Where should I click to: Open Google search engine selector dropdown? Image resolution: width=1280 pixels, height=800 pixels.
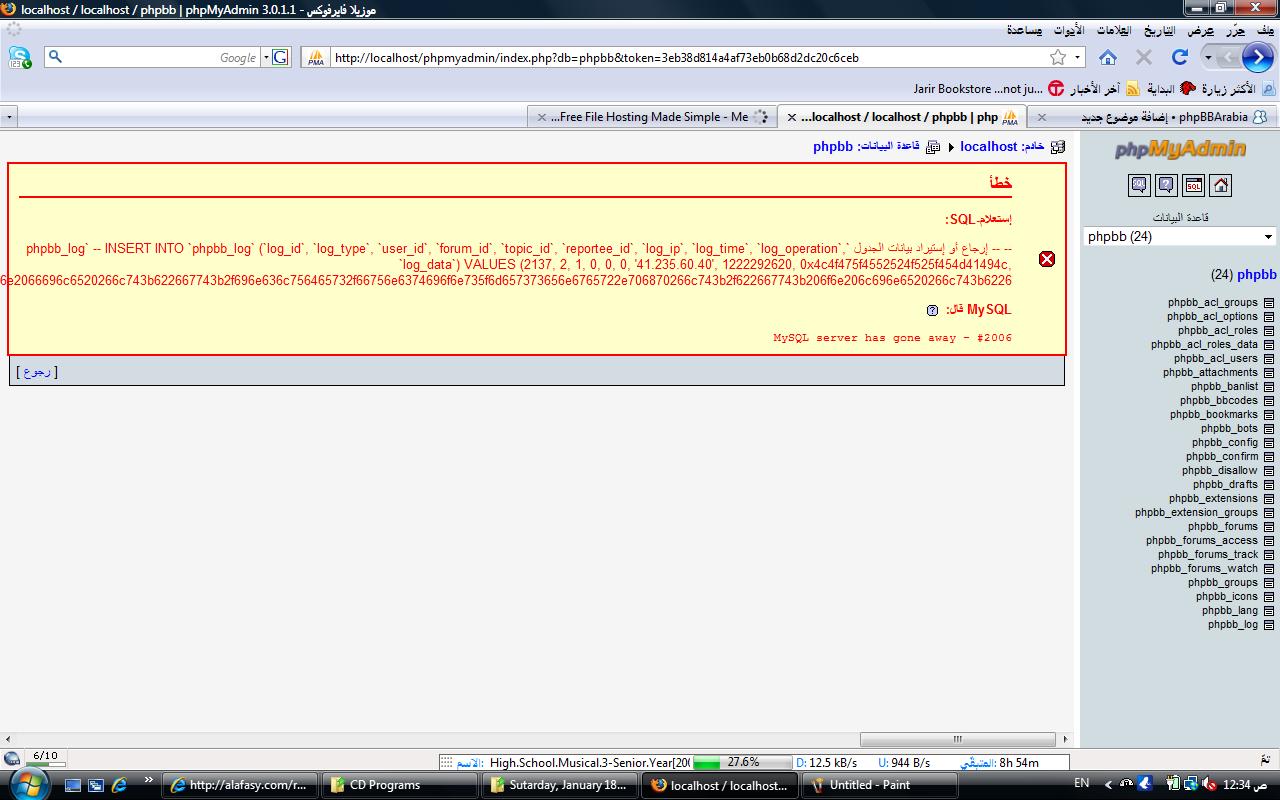point(266,57)
